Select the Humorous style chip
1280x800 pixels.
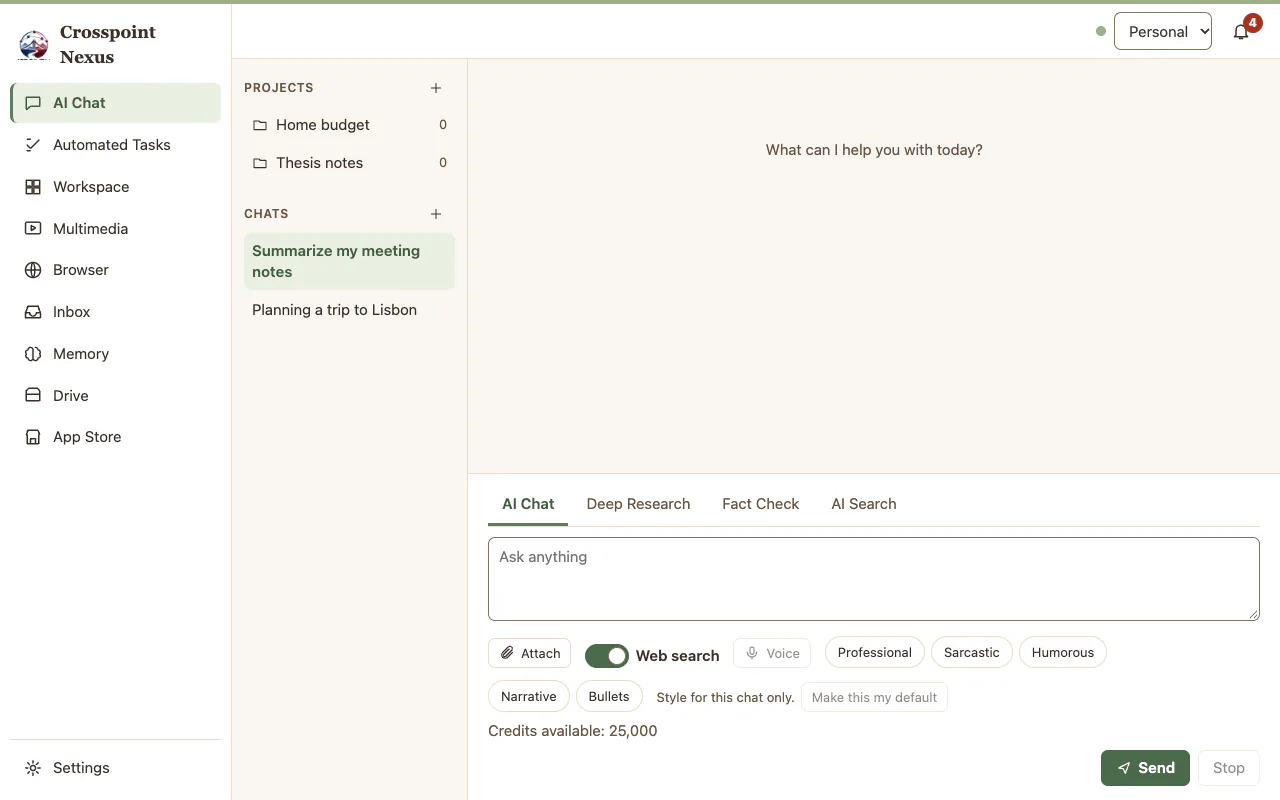1063,653
